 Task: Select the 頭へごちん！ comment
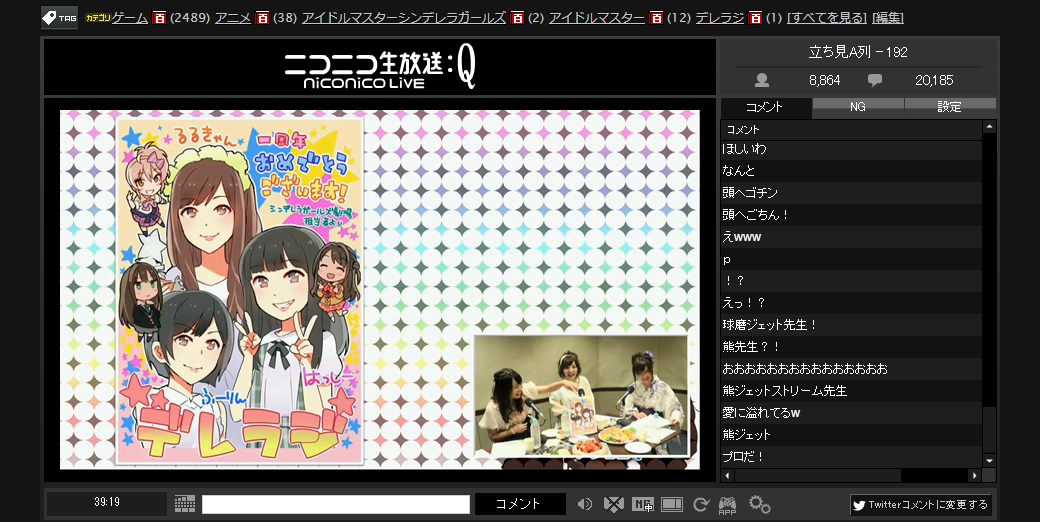pos(851,215)
